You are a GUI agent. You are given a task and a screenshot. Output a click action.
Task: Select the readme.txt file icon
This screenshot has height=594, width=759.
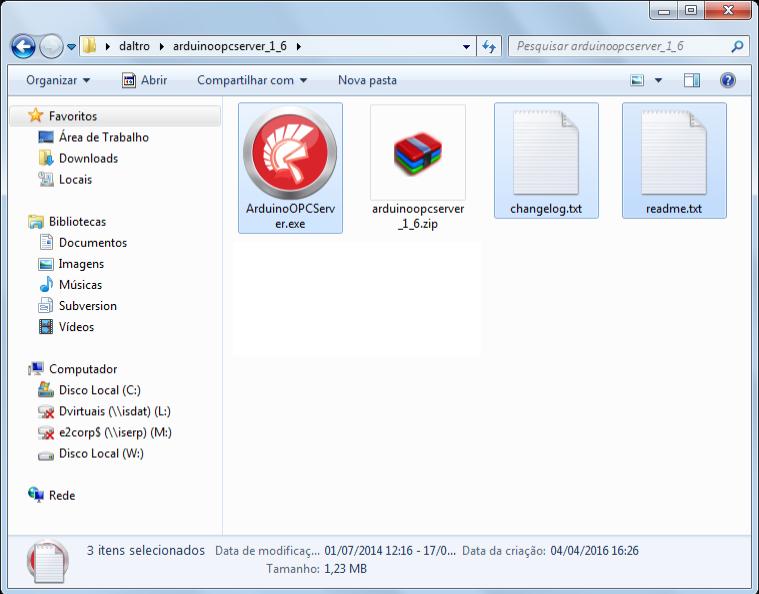click(674, 152)
